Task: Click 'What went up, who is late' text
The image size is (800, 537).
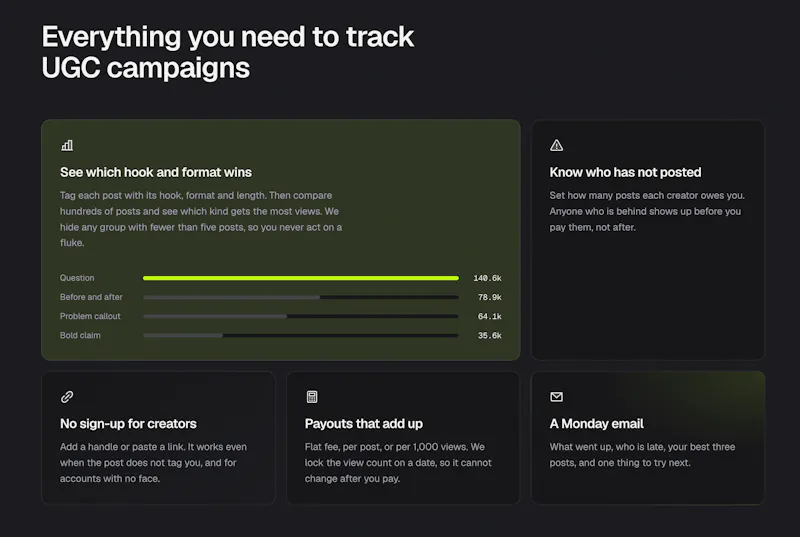Action: pos(642,454)
